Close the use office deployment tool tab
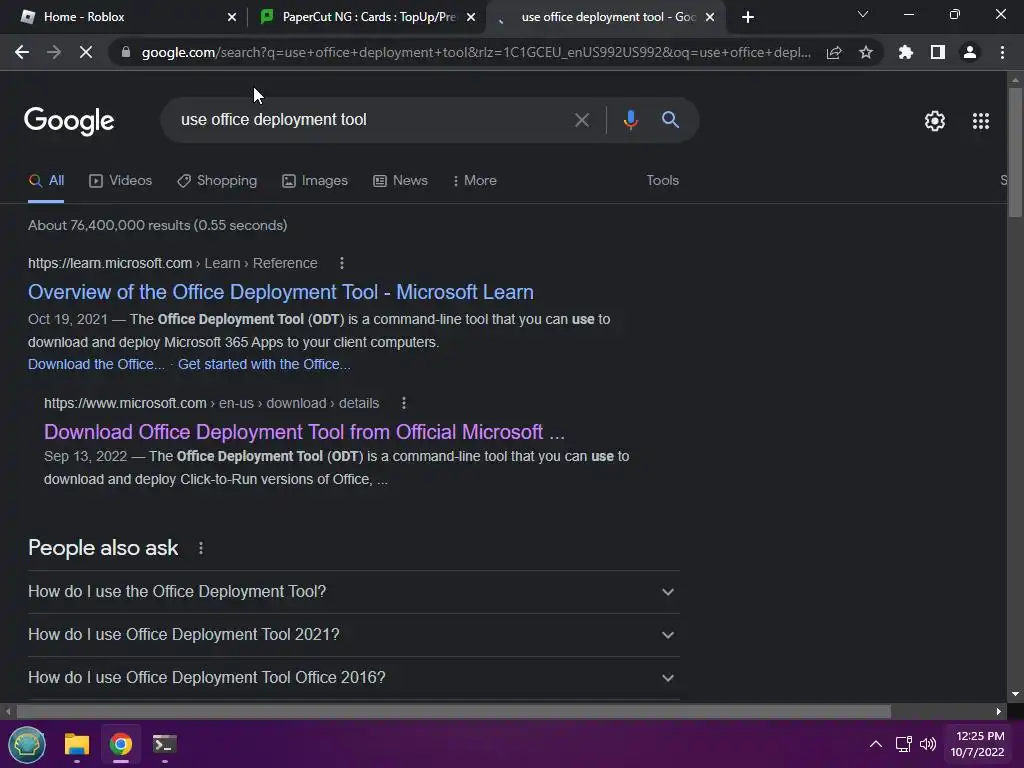 click(x=710, y=17)
